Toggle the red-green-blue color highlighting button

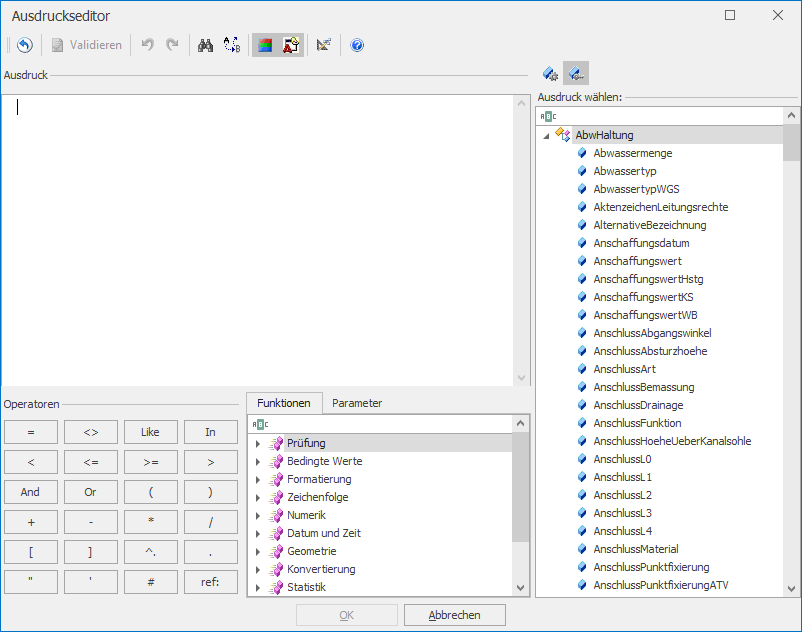(x=265, y=45)
